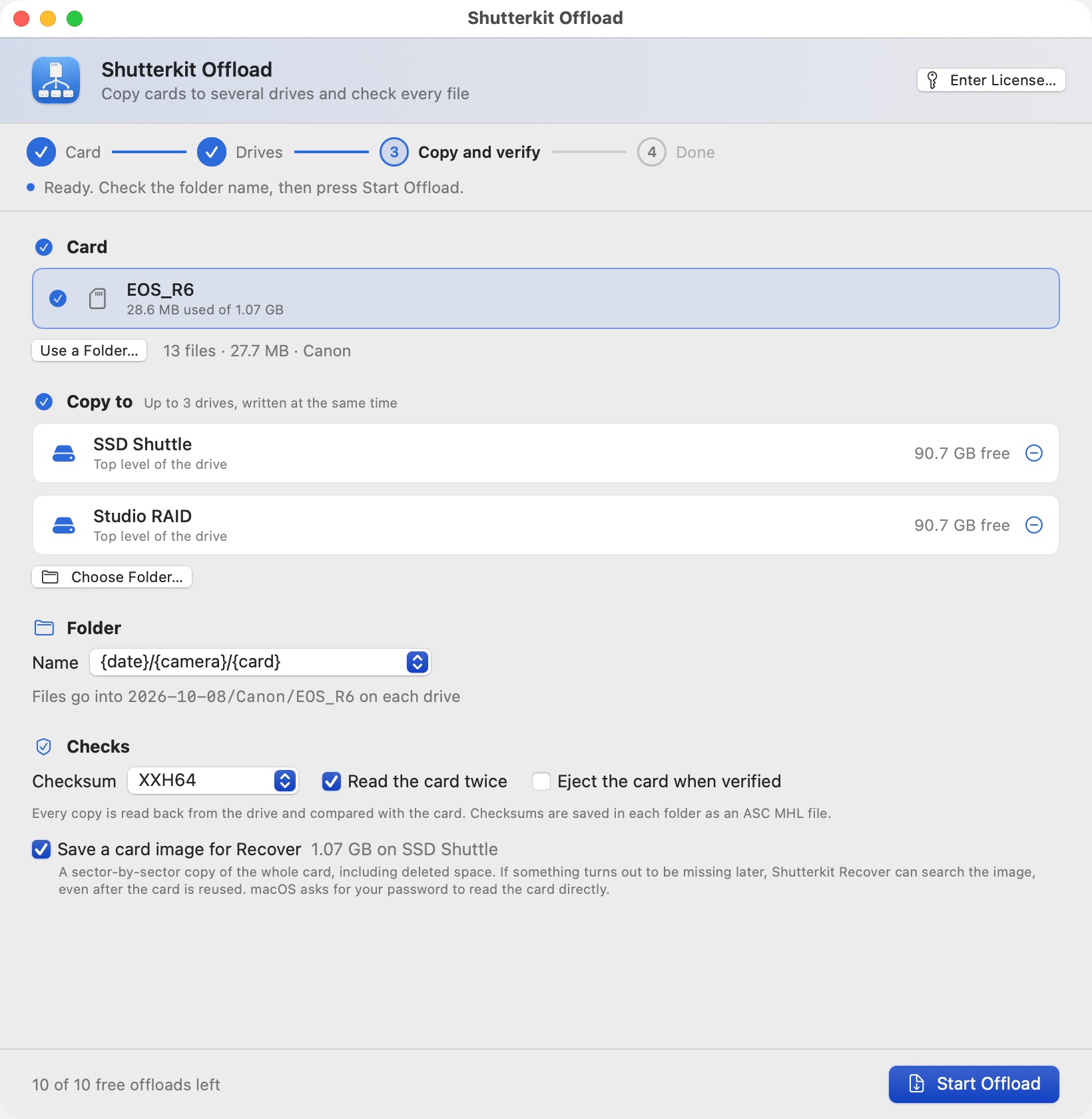Go to the Drives step label
Screen dimensions: 1092x1119
(x=259, y=153)
